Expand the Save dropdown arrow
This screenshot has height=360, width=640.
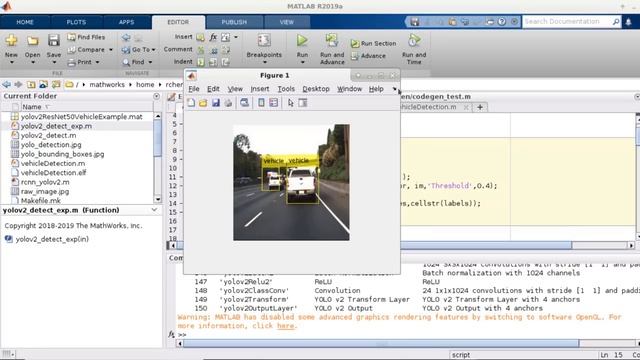pyautogui.click(x=53, y=62)
